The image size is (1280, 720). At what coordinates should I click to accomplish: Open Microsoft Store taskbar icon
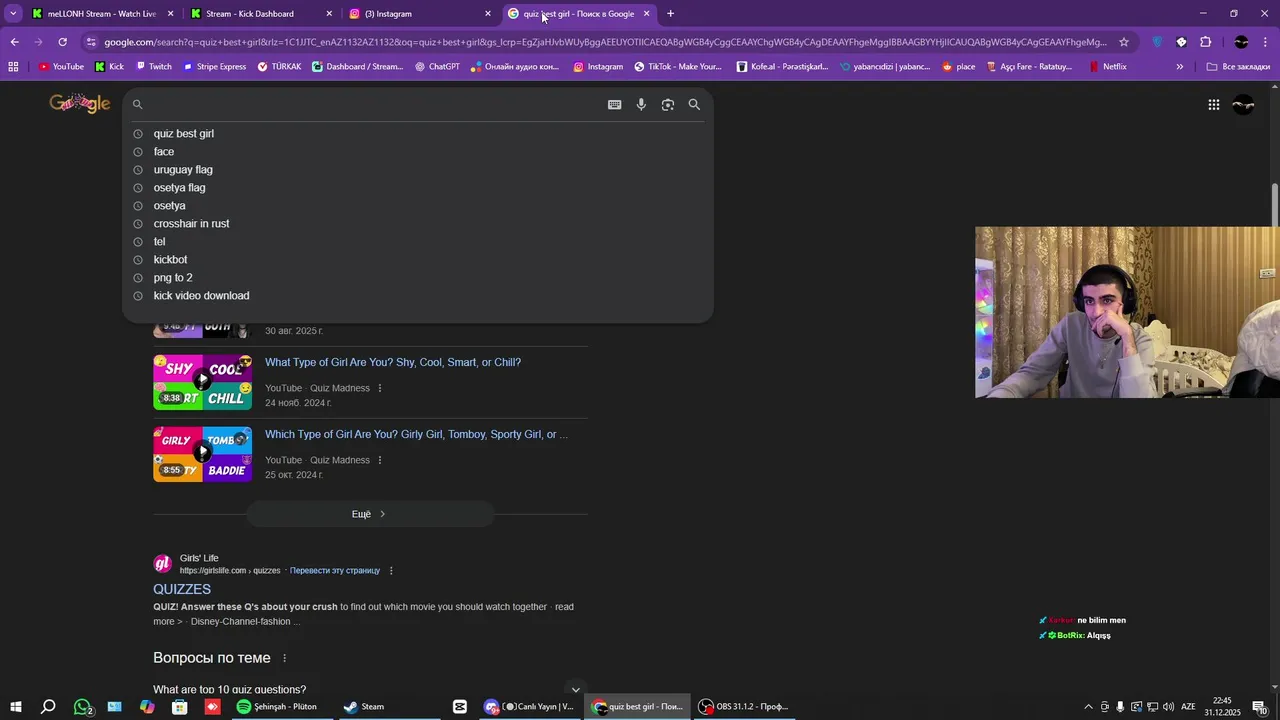[180, 706]
